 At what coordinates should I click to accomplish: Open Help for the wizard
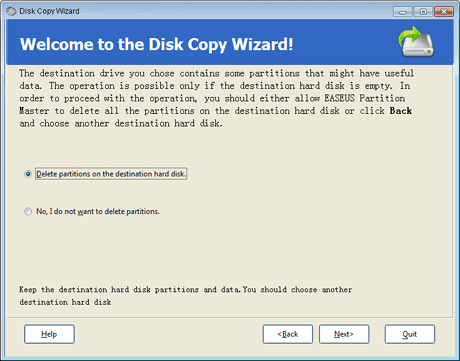49,334
